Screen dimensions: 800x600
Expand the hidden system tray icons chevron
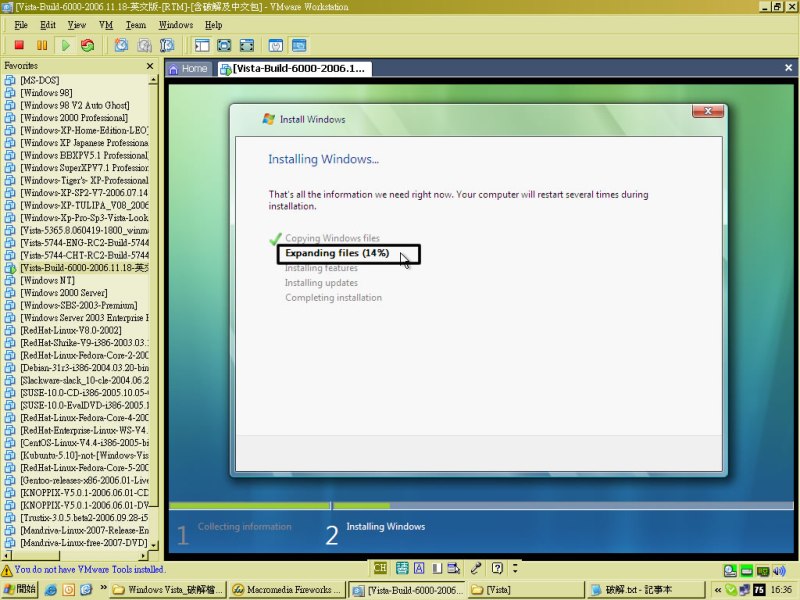click(x=718, y=590)
